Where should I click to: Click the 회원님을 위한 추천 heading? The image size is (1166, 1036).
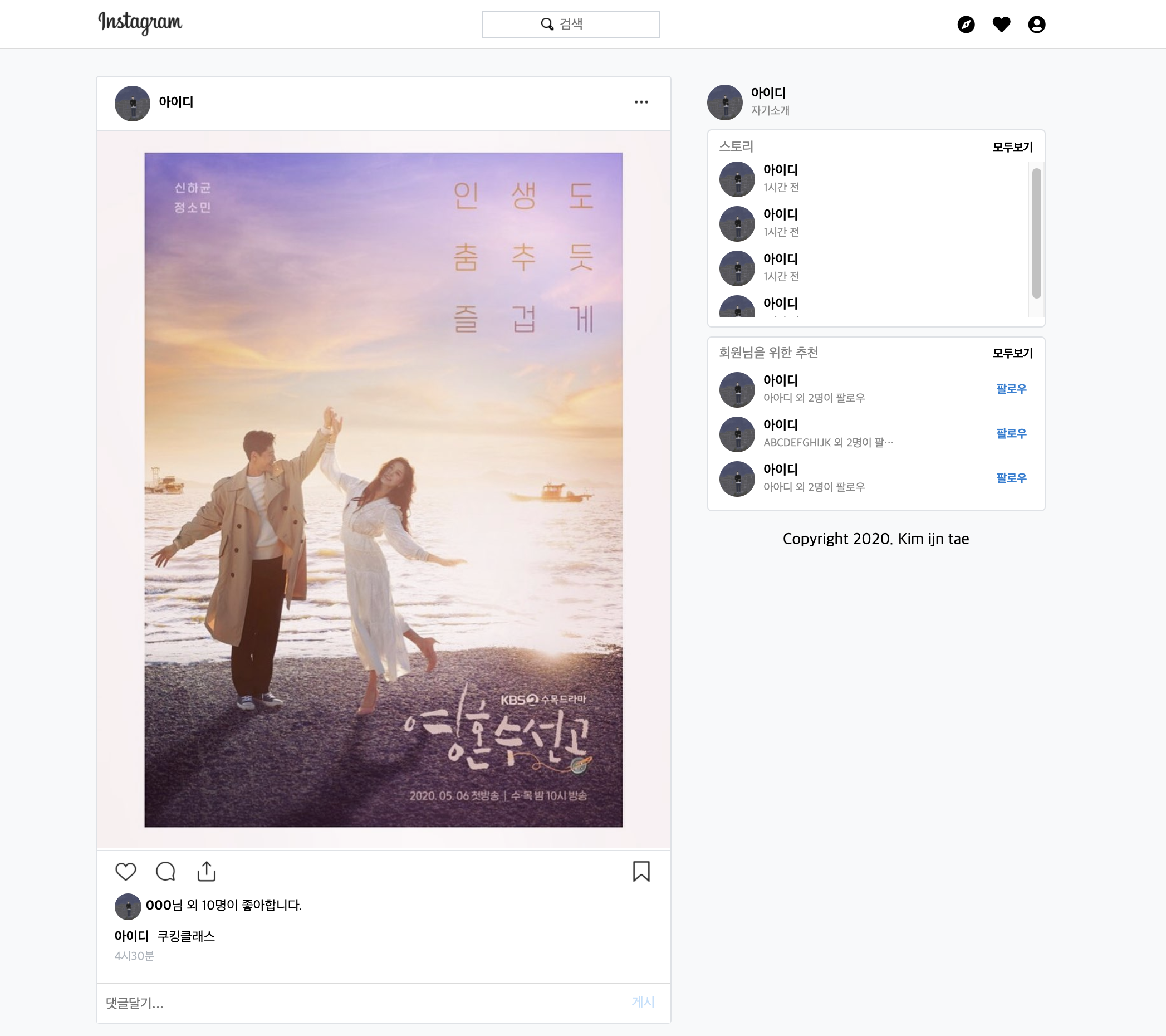coord(768,353)
